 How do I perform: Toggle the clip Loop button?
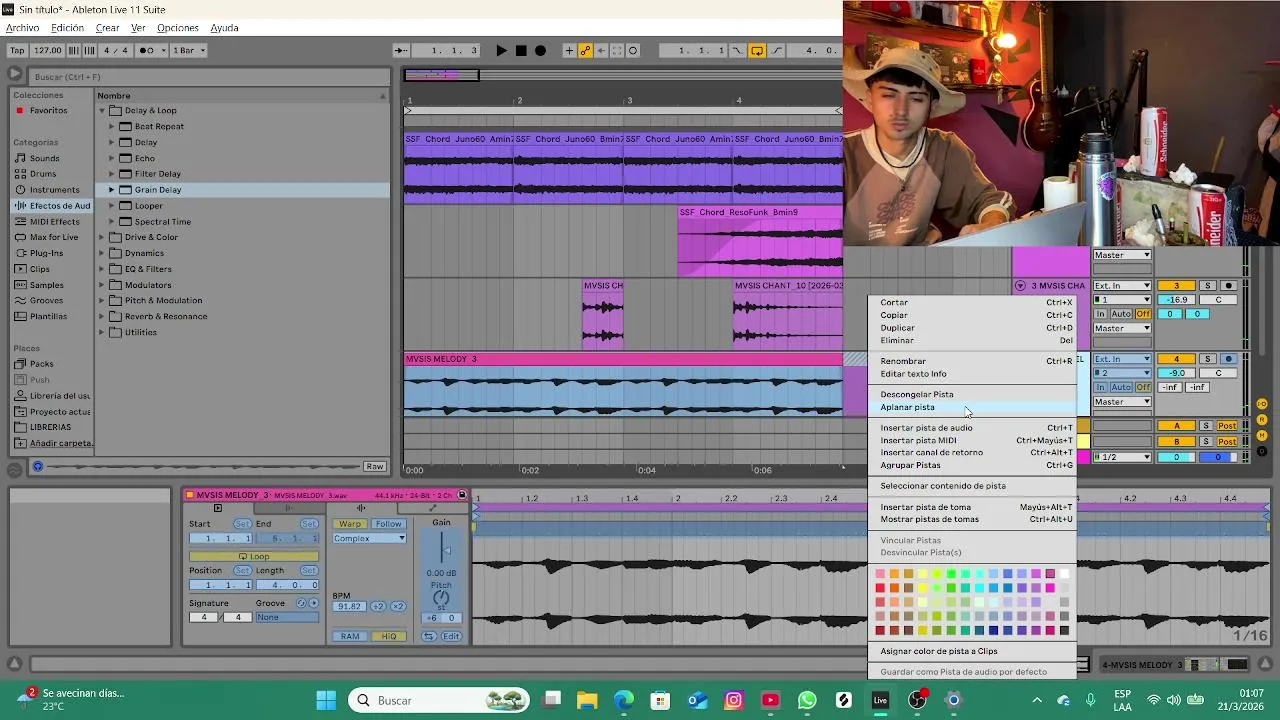254,556
